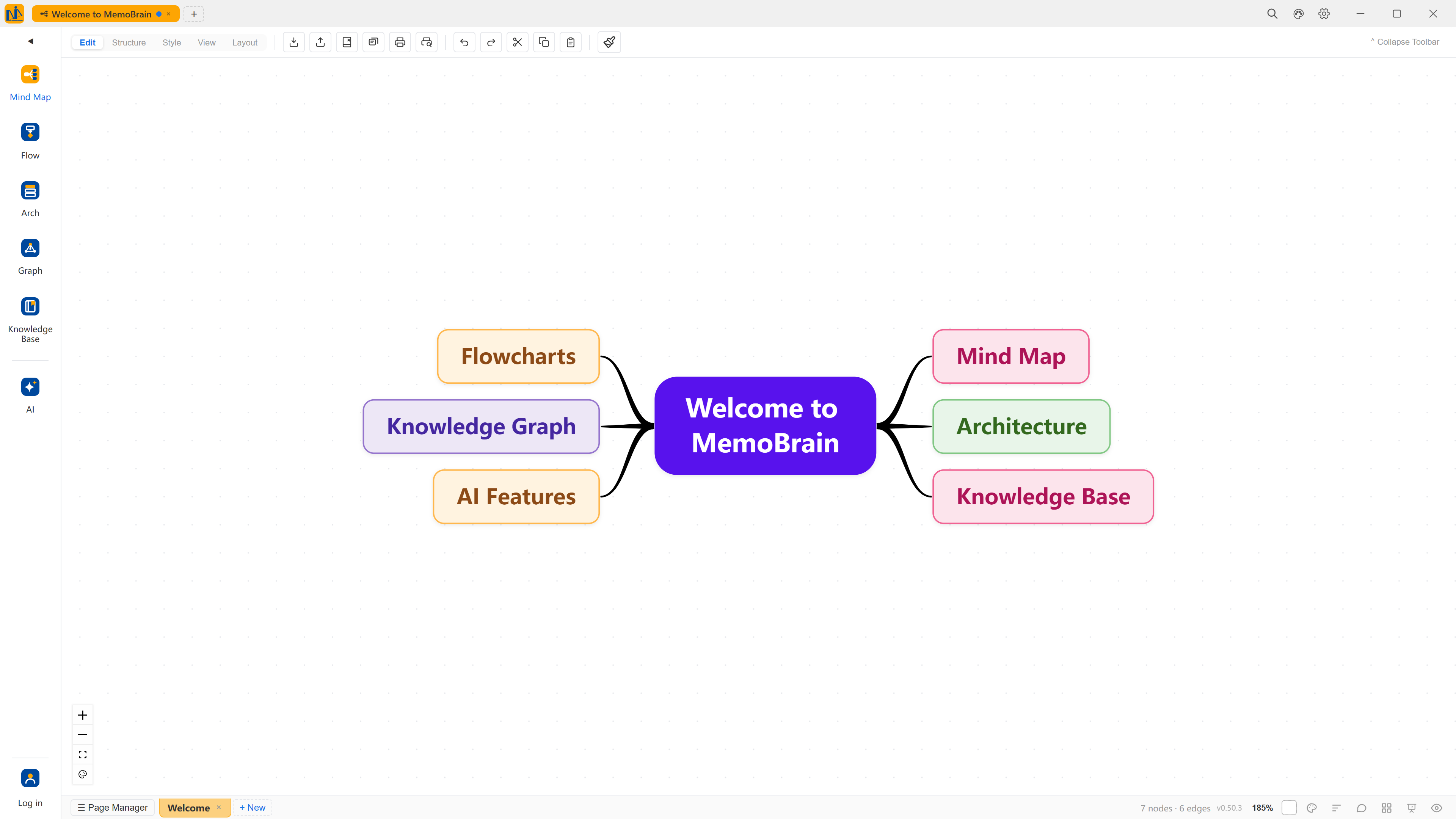The image size is (1456, 819).
Task: Open the Page Manager list
Action: [x=113, y=808]
